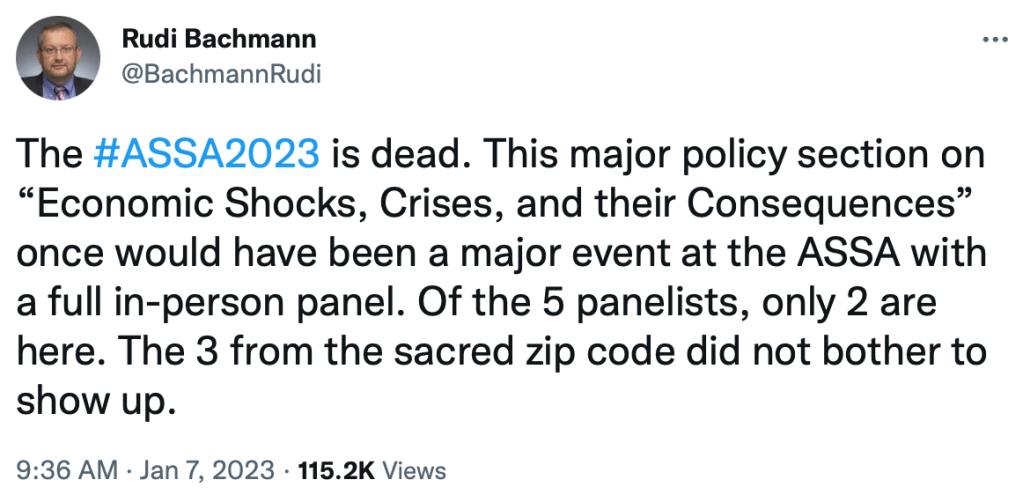Image resolution: width=1023 pixels, height=502 pixels.
Task: Click Rudi Bachmann's profile photo
Action: pyautogui.click(x=59, y=59)
